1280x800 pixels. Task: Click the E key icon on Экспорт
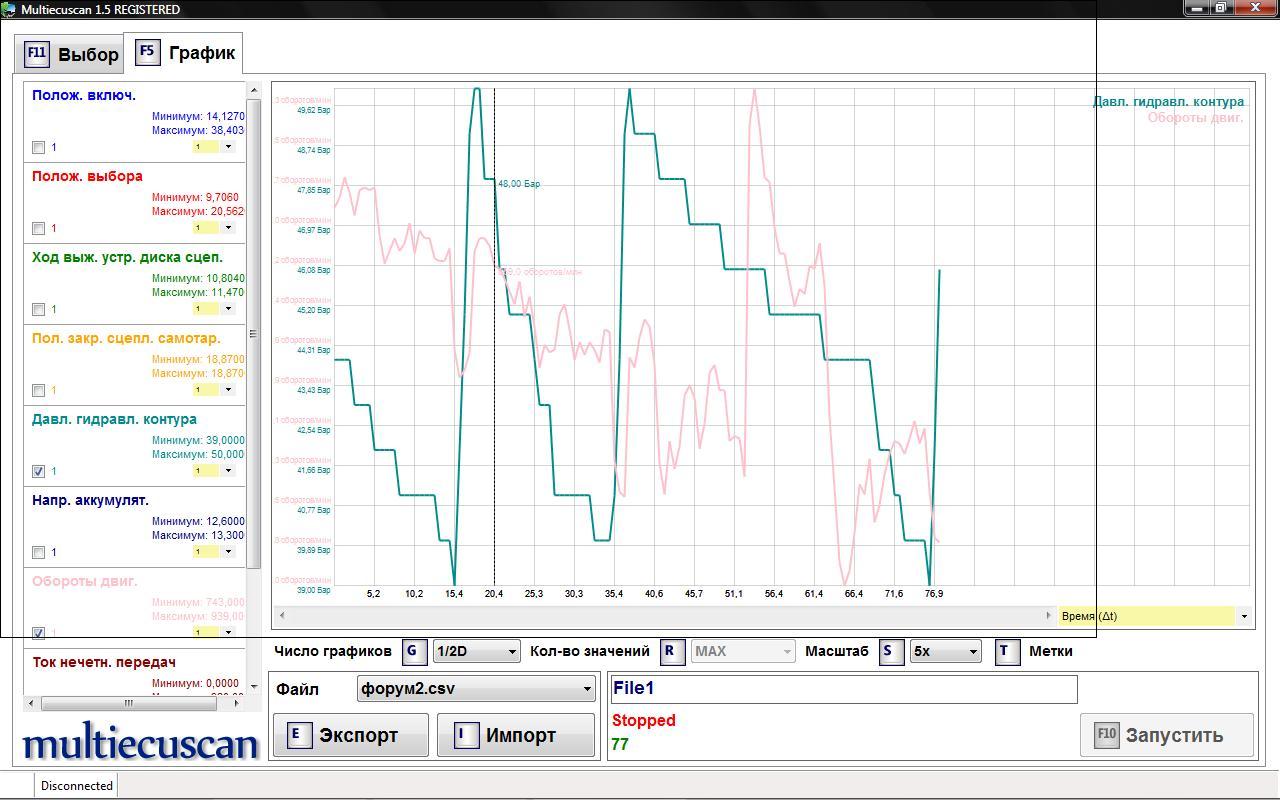tap(296, 735)
